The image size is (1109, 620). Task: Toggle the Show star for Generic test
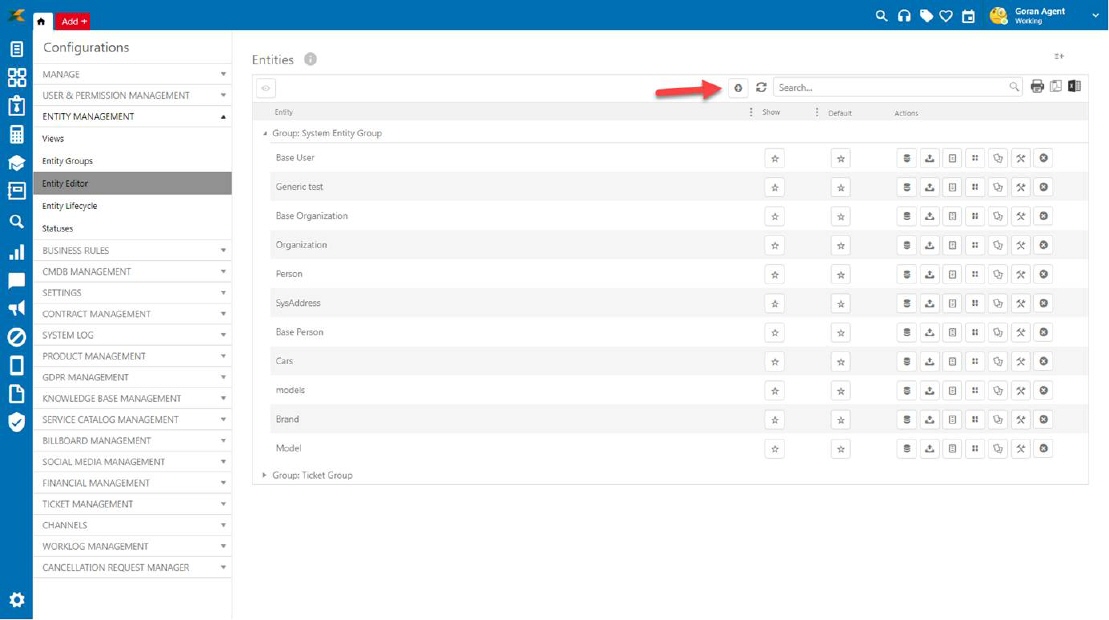tap(774, 188)
